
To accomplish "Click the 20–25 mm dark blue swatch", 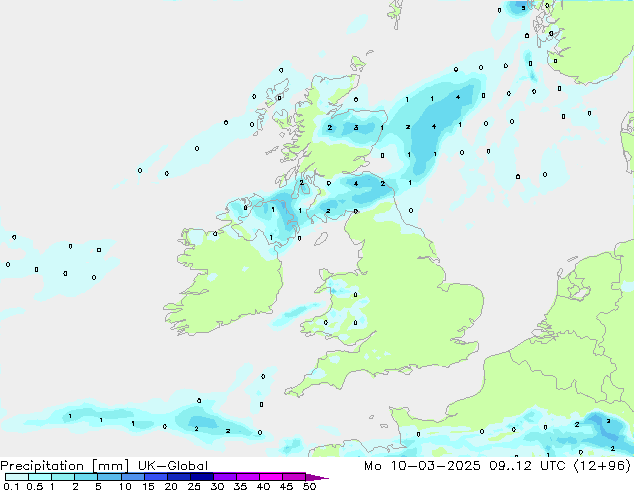I will (x=179, y=477).
